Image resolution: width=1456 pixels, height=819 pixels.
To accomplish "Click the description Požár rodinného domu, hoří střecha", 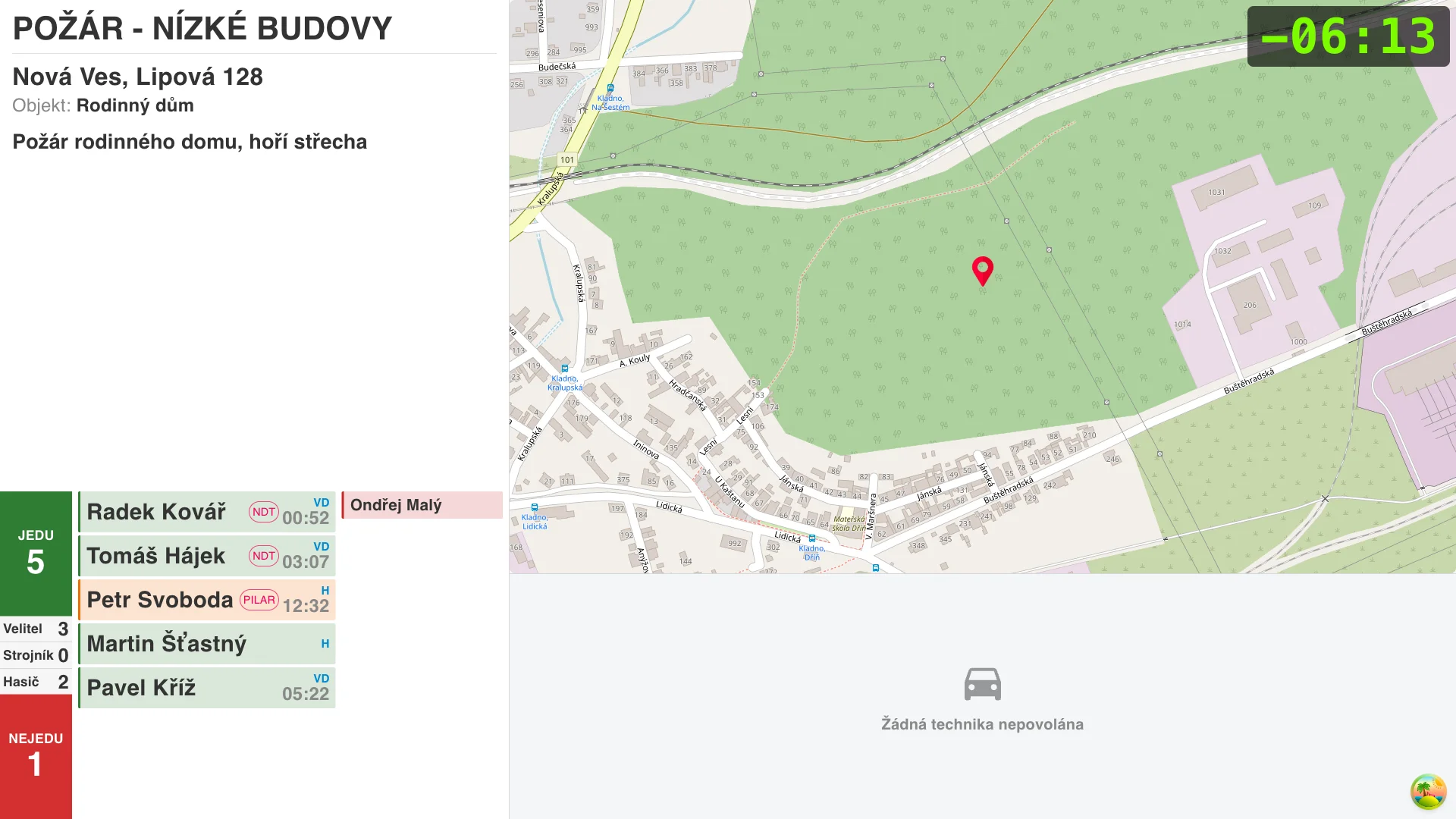I will click(190, 142).
